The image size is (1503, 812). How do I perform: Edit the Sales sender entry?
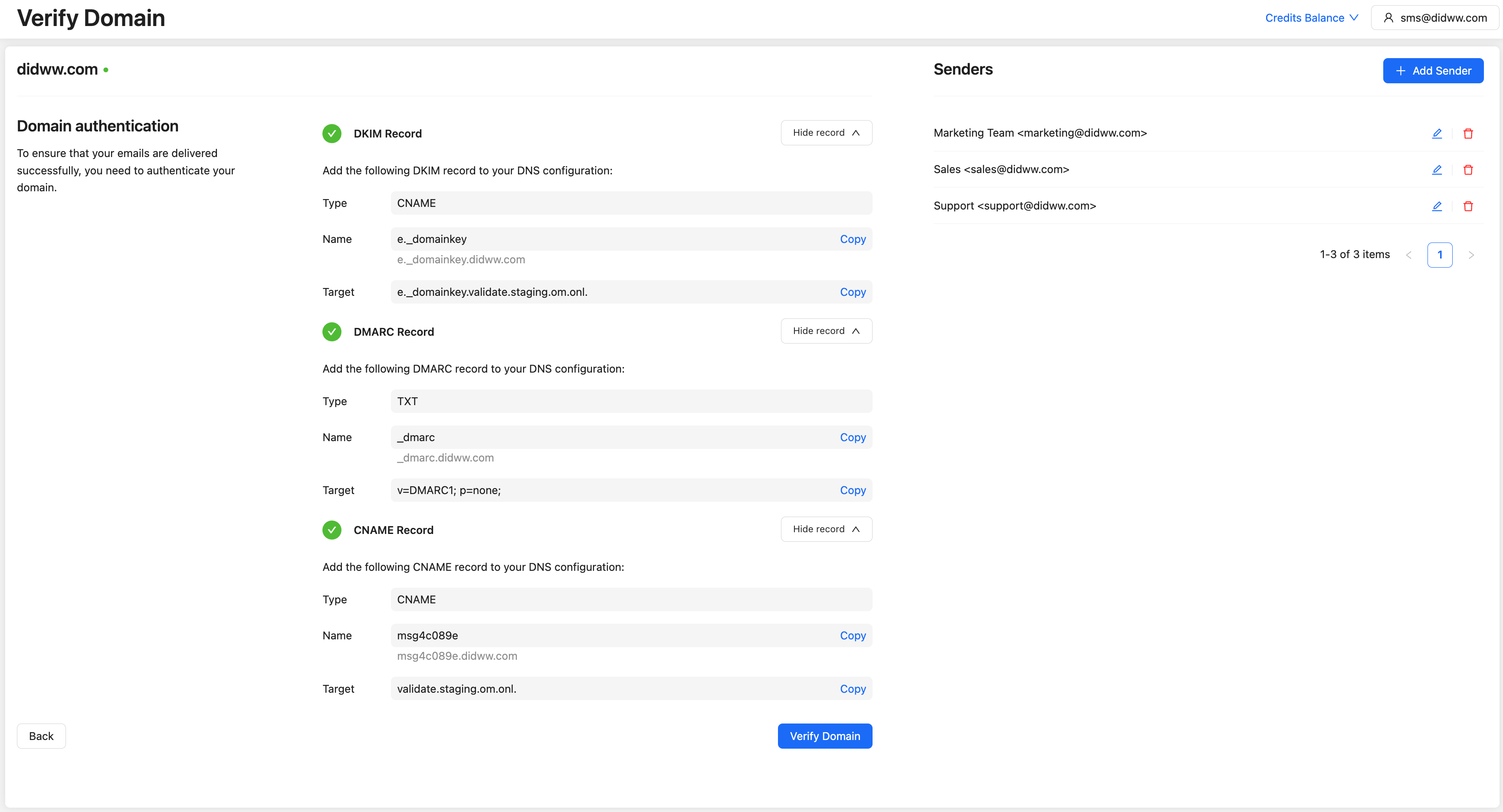click(x=1437, y=170)
